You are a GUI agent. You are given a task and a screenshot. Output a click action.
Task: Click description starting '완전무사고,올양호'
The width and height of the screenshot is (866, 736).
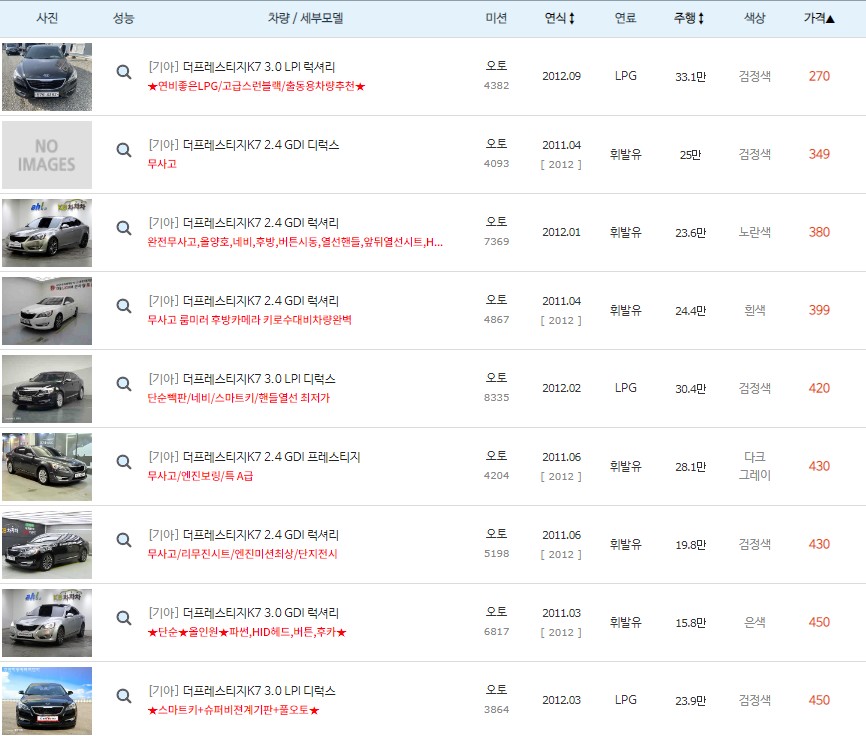[x=295, y=242]
